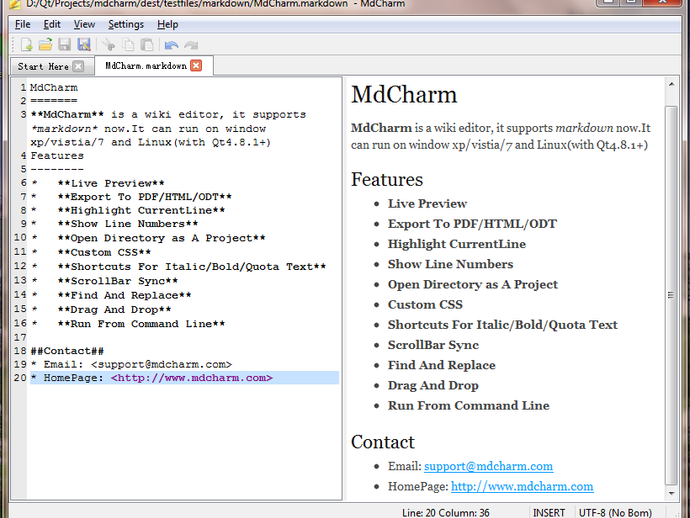Open the View menu
690x518 pixels.
[x=84, y=24]
